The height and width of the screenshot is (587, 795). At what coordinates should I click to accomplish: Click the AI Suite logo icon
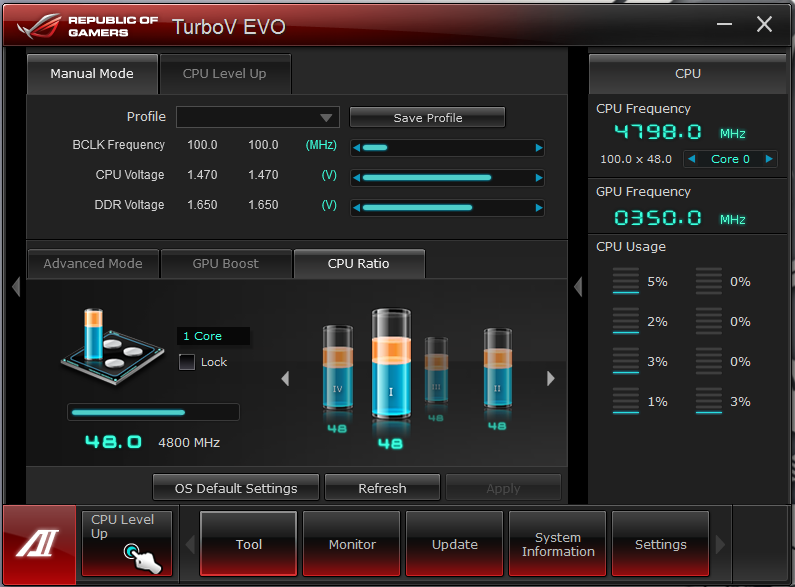(39, 544)
